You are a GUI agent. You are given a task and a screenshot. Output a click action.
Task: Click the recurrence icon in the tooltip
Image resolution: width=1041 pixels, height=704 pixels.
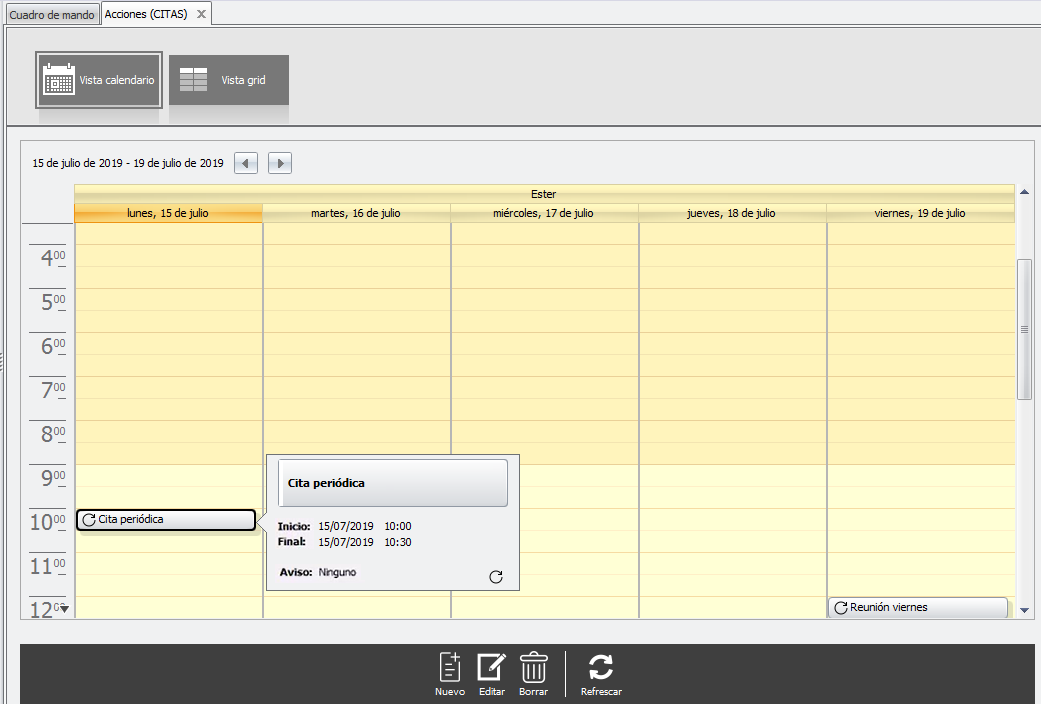pyautogui.click(x=496, y=577)
